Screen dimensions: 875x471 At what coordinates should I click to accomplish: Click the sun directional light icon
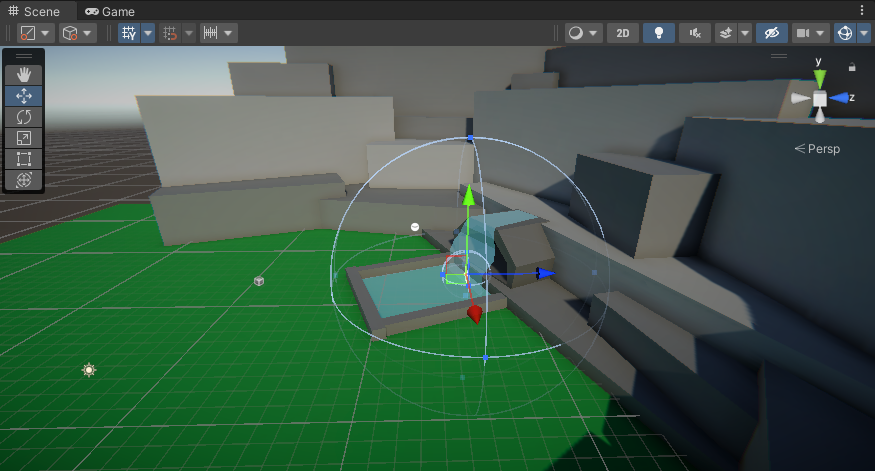coord(89,370)
